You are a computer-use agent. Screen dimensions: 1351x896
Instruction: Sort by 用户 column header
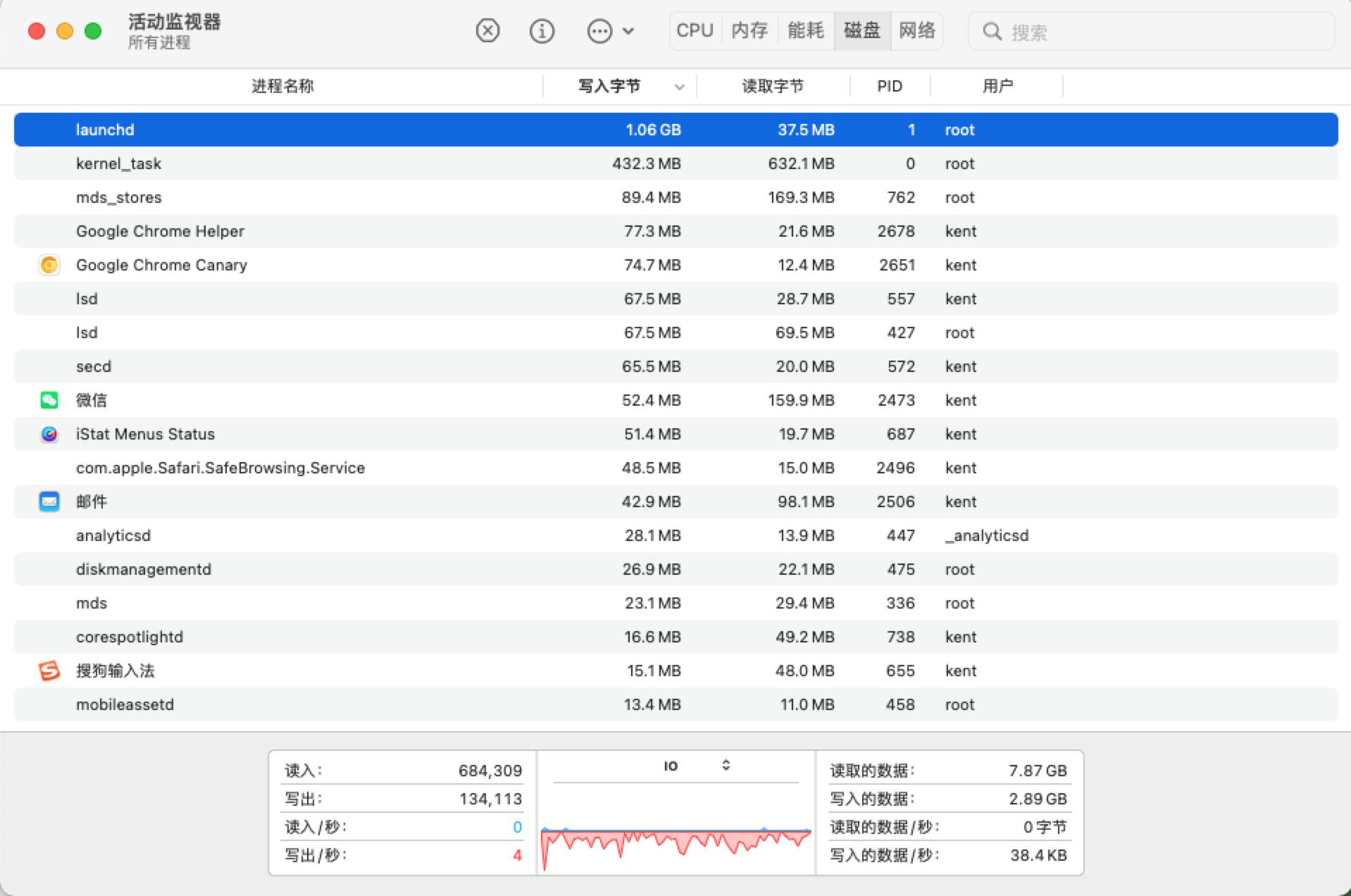pyautogui.click(x=997, y=86)
